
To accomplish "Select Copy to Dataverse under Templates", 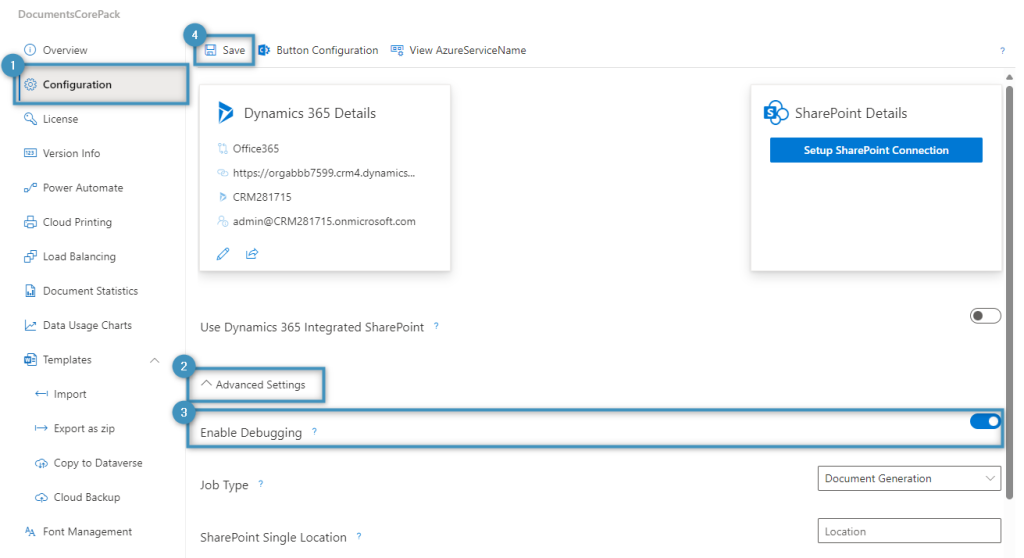I will pos(98,463).
